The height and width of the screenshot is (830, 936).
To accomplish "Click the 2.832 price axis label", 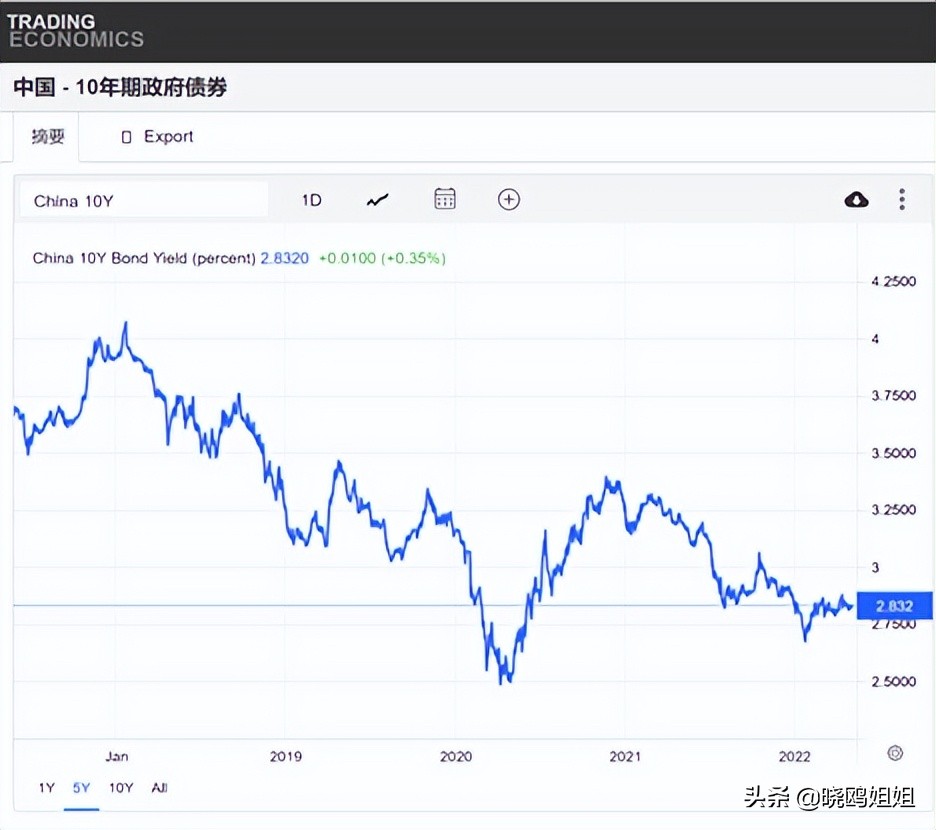I will tap(893, 606).
